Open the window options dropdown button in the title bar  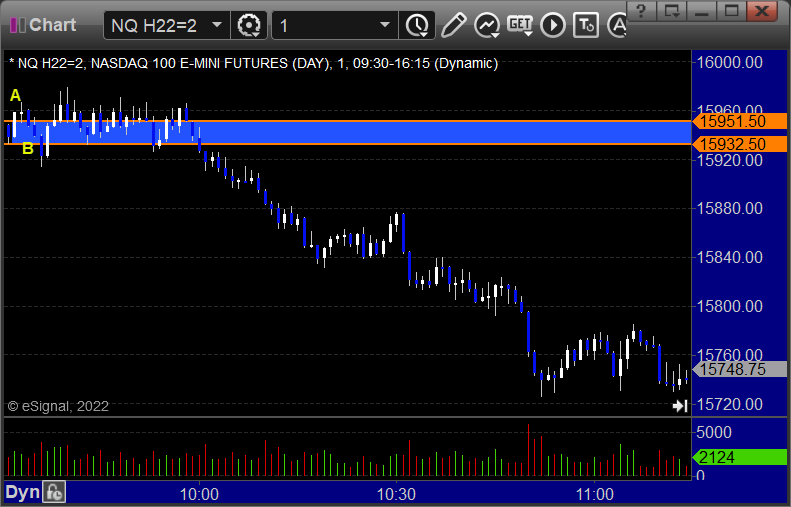tap(671, 10)
